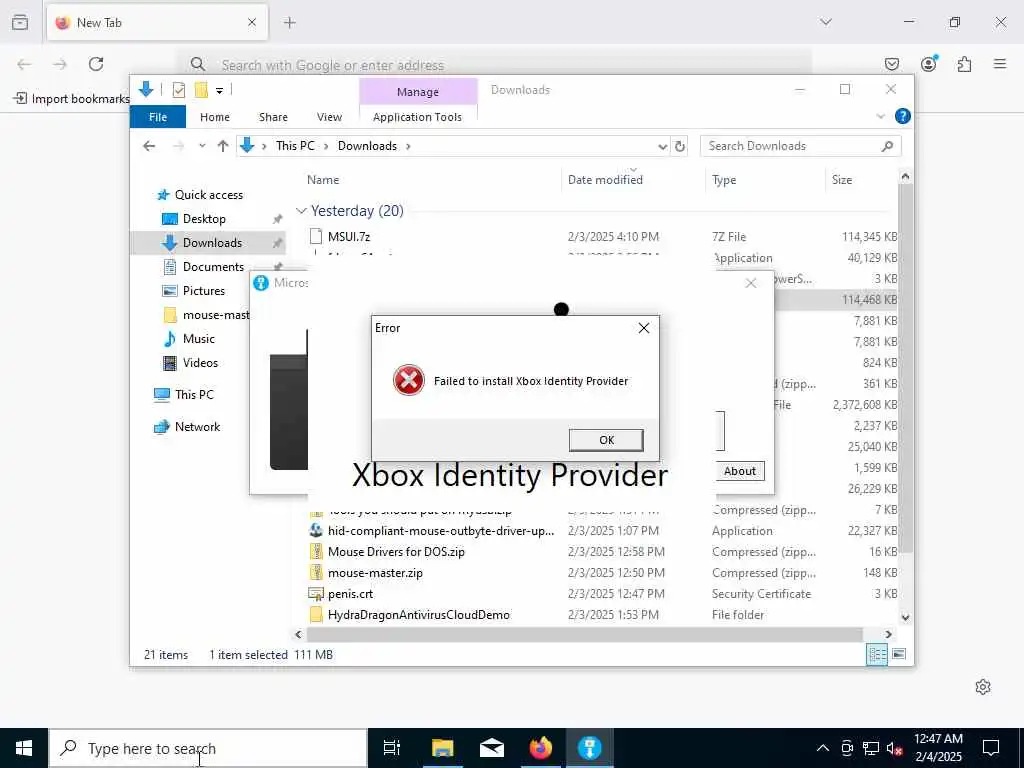Select Videos in the navigation pane
Screen dimensions: 1024x768
coord(200,363)
